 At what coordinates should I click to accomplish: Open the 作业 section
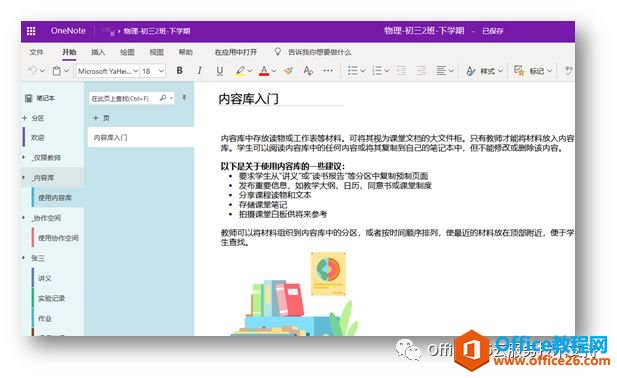(45, 319)
